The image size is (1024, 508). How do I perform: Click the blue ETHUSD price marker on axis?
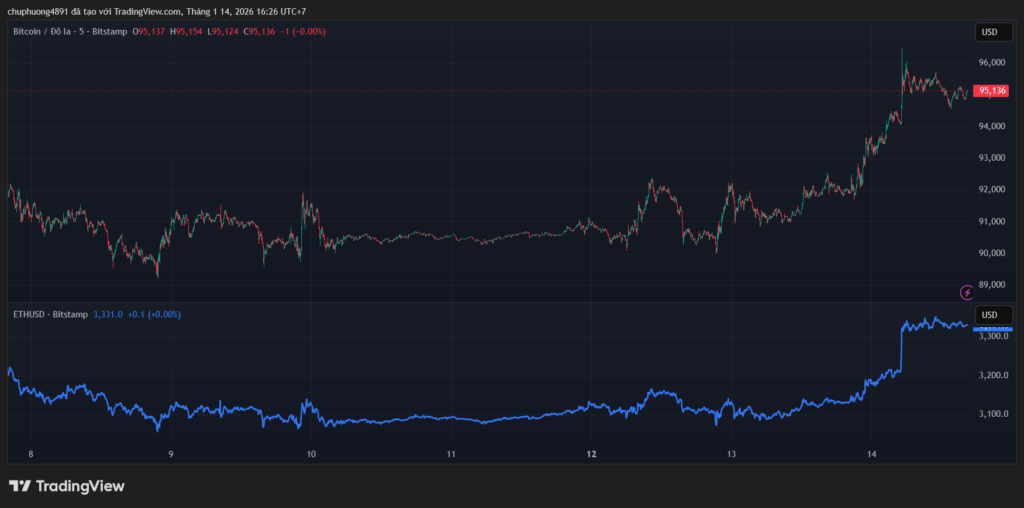(992, 328)
